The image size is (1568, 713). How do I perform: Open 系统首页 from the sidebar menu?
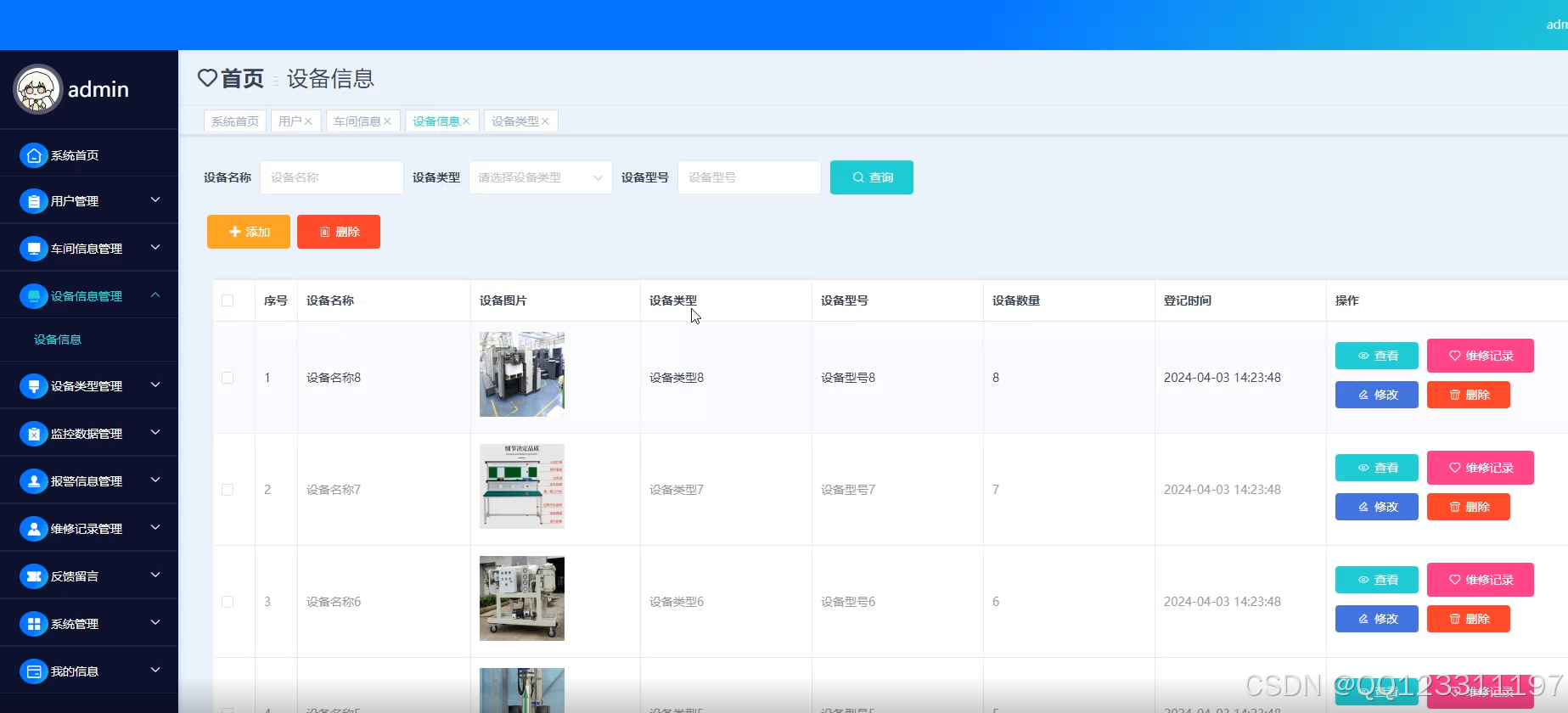point(89,155)
